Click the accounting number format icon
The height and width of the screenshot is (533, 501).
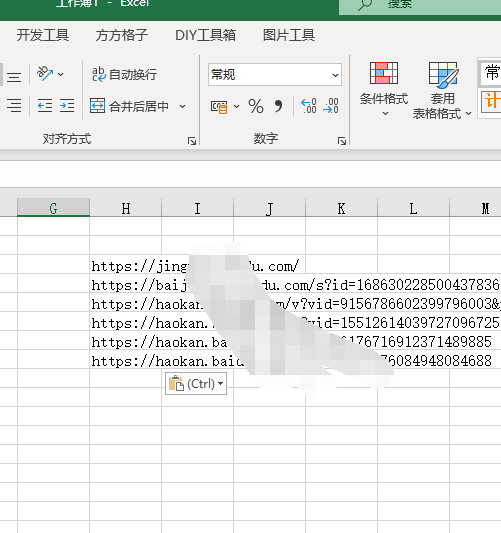pos(219,106)
